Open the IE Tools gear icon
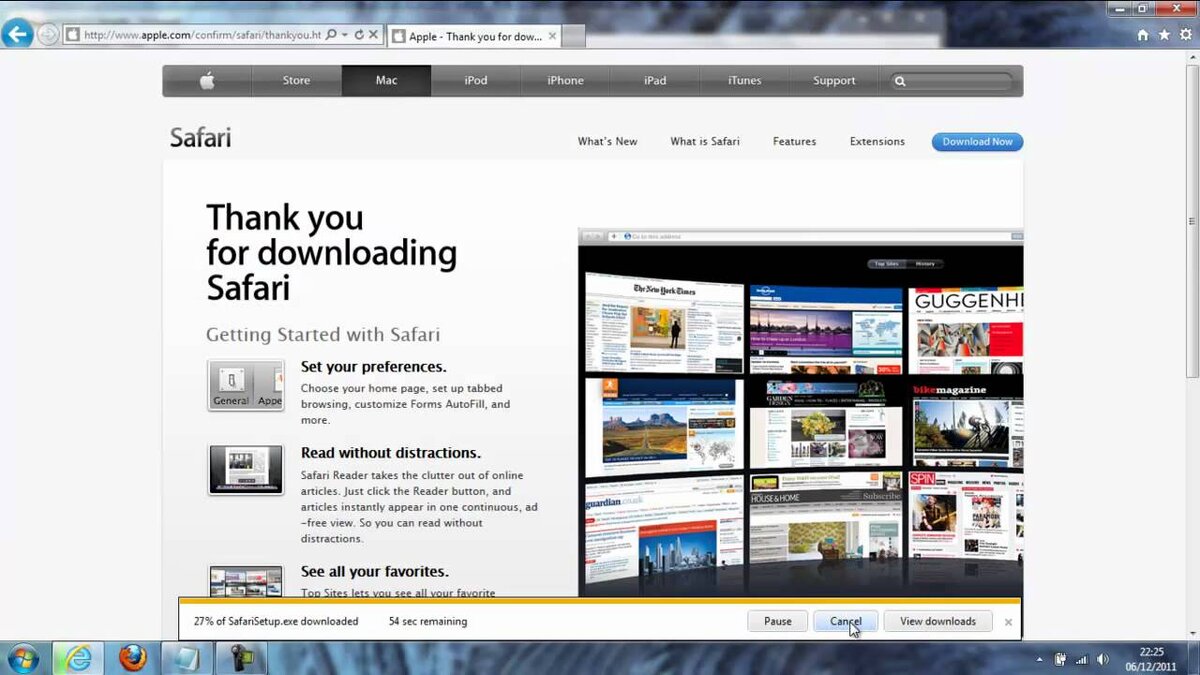Viewport: 1200px width, 675px height. (1186, 34)
